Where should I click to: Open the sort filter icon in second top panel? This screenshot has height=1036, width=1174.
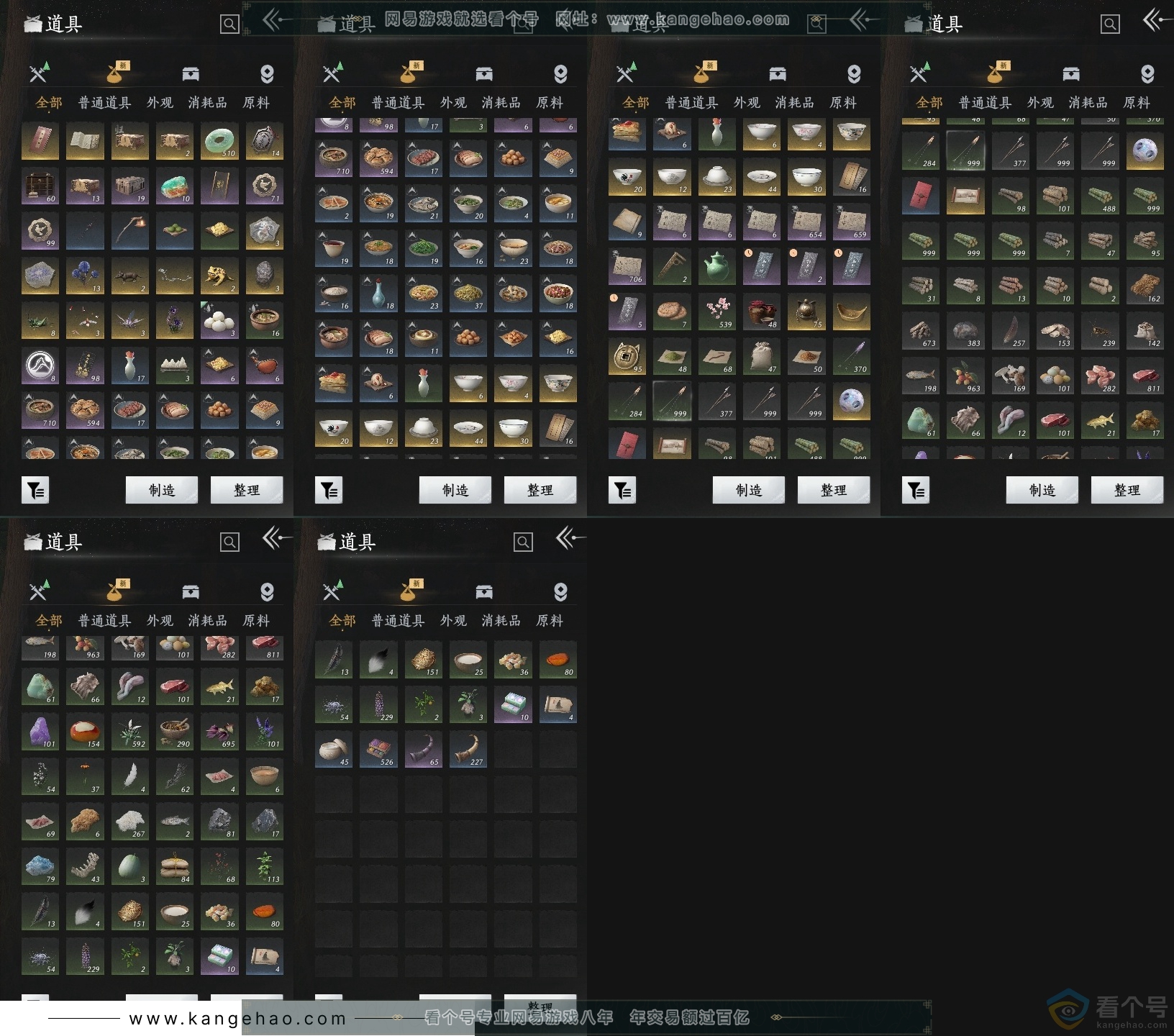click(329, 490)
